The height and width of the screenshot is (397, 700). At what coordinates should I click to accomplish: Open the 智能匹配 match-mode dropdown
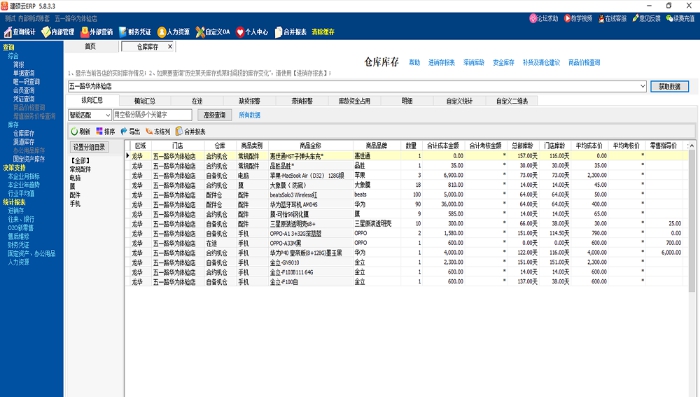pos(90,115)
